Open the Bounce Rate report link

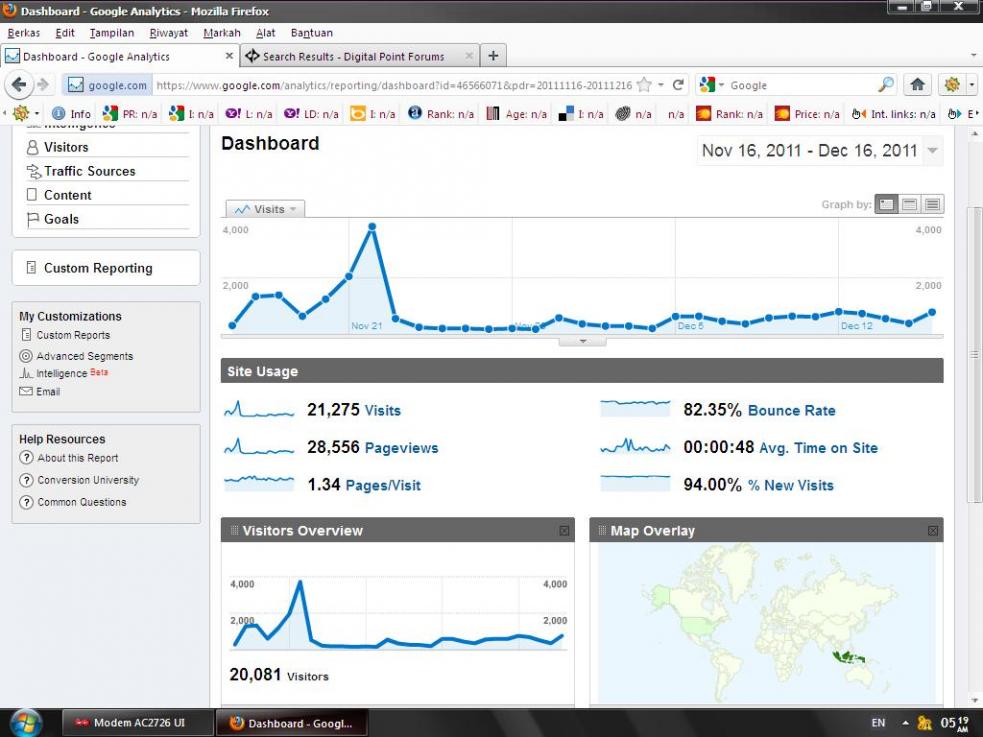click(x=792, y=410)
